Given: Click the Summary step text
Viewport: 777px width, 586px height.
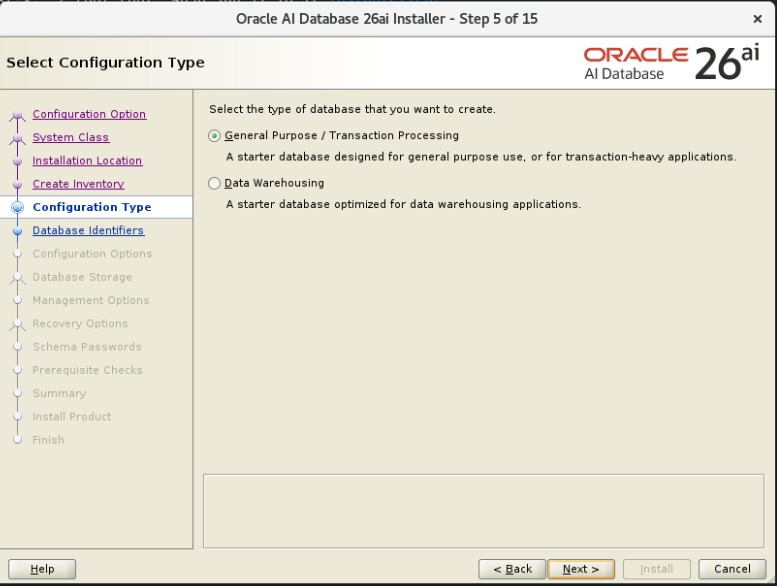Looking at the screenshot, I should point(59,393).
